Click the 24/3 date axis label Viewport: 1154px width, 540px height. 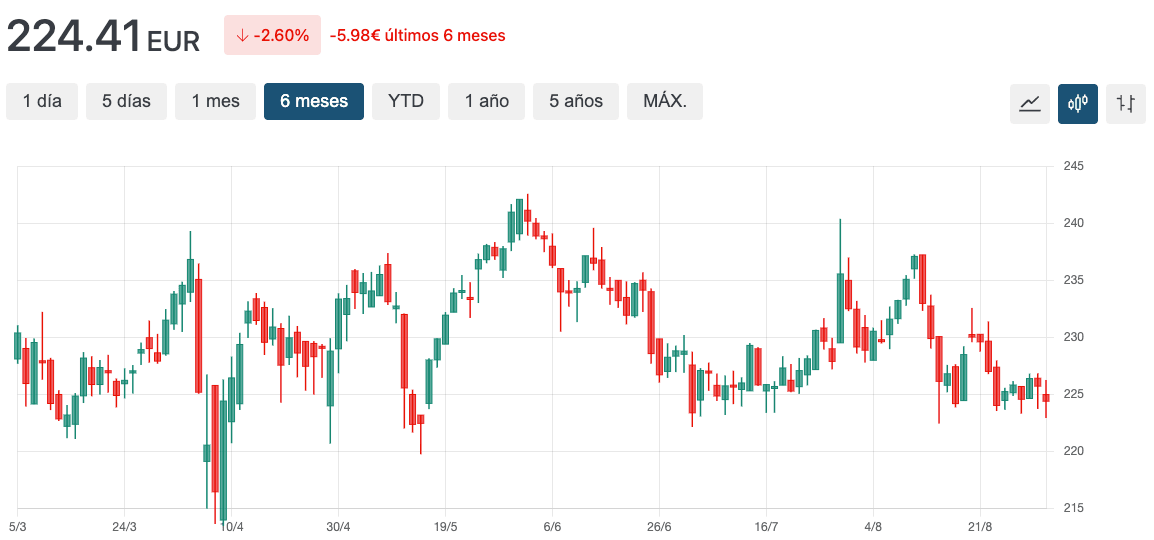[x=124, y=526]
